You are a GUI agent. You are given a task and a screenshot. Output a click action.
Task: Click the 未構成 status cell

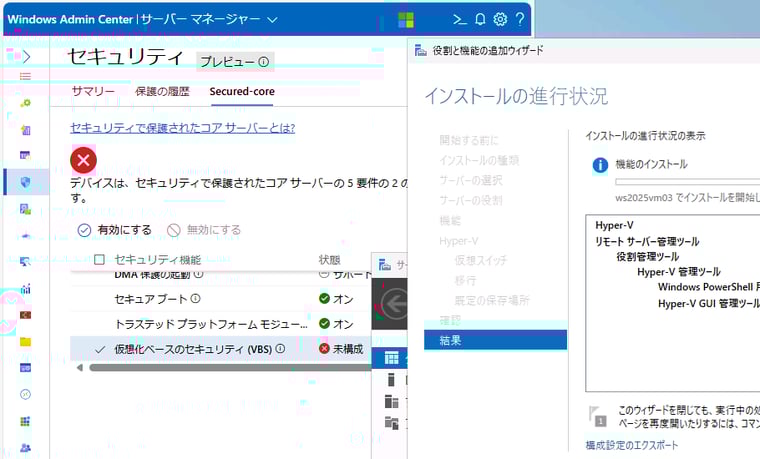click(x=341, y=348)
